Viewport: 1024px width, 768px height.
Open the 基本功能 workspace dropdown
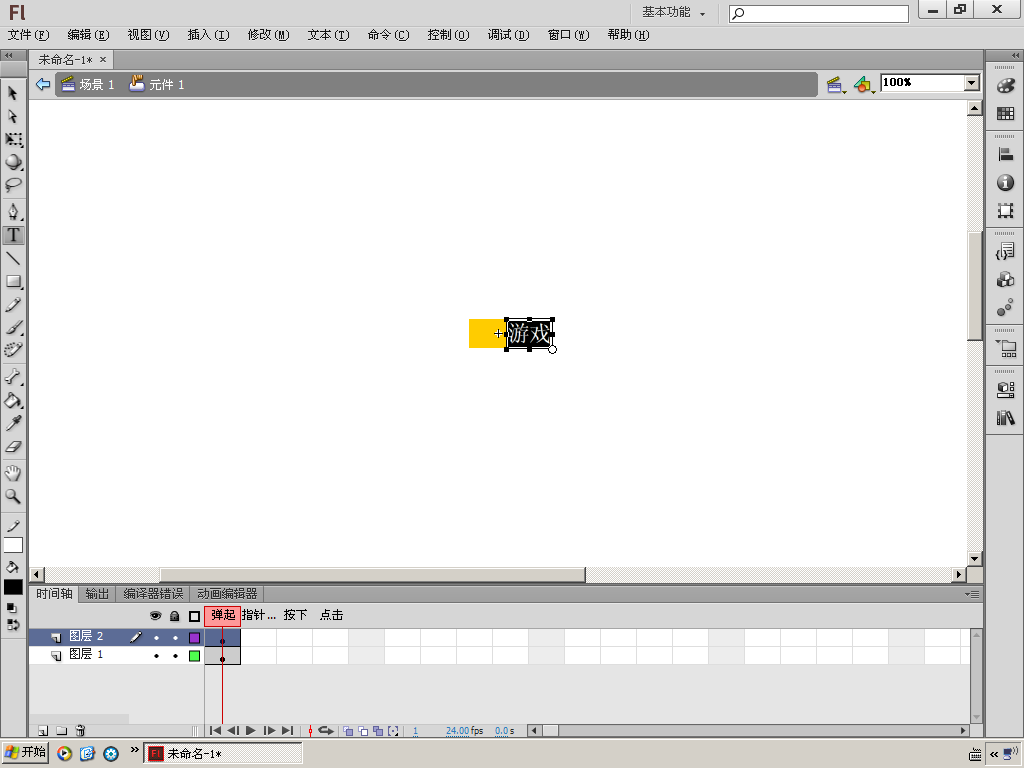(673, 12)
